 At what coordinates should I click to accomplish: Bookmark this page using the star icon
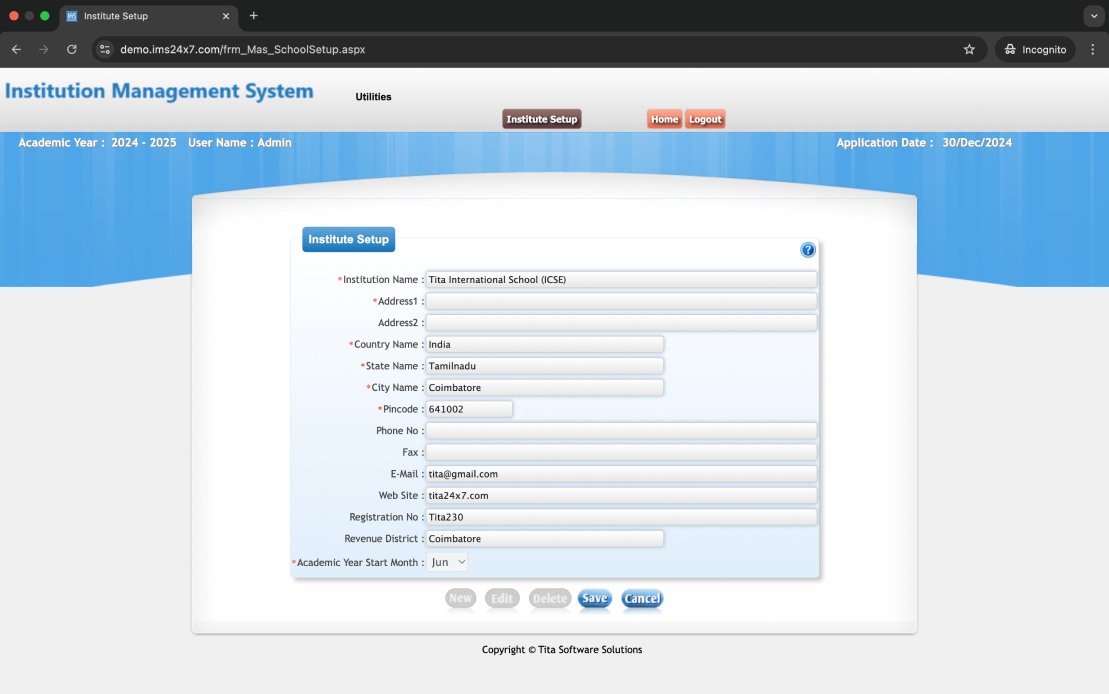pyautogui.click(x=969, y=49)
